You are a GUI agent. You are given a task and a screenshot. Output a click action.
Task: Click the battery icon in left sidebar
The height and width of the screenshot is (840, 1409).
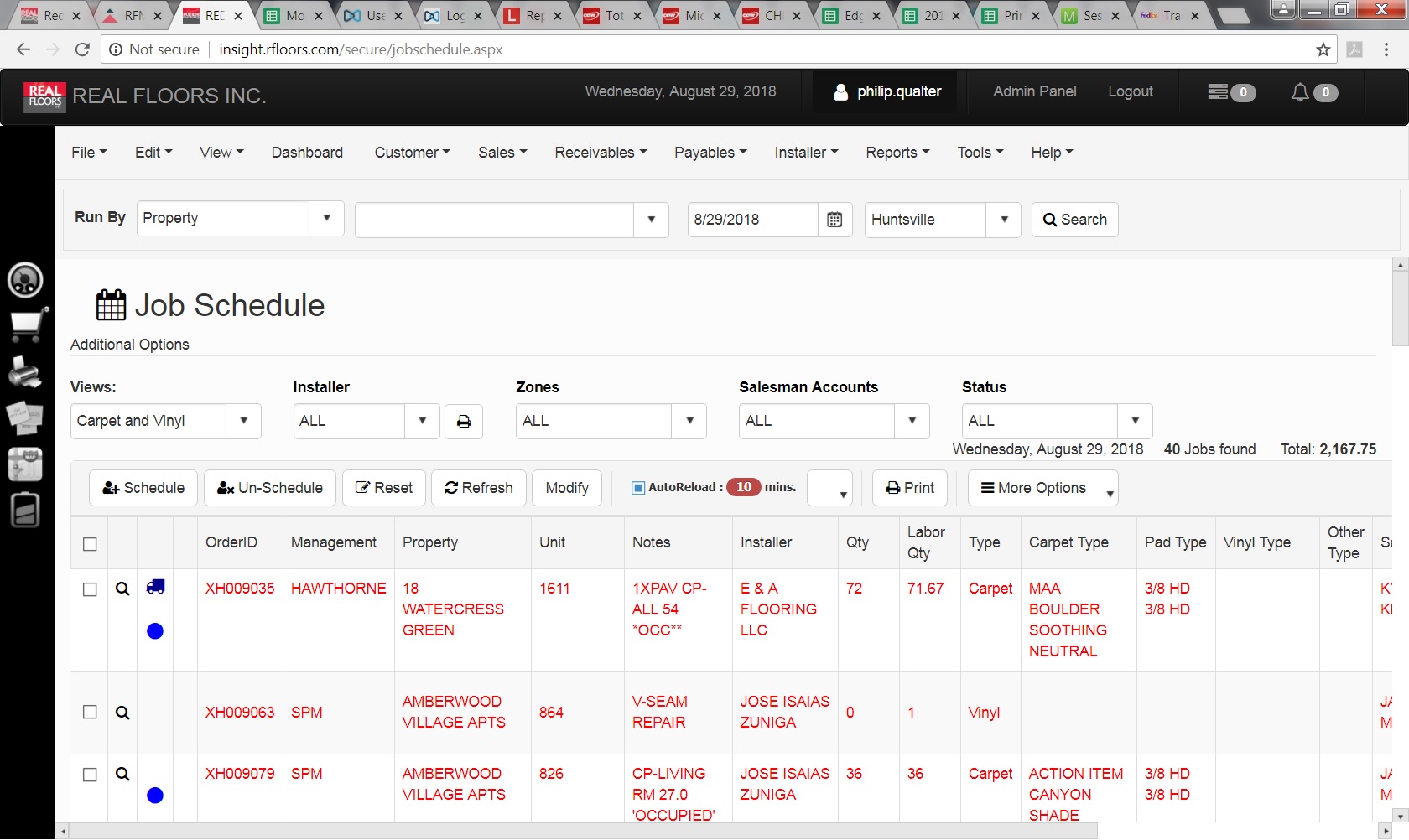(x=25, y=510)
